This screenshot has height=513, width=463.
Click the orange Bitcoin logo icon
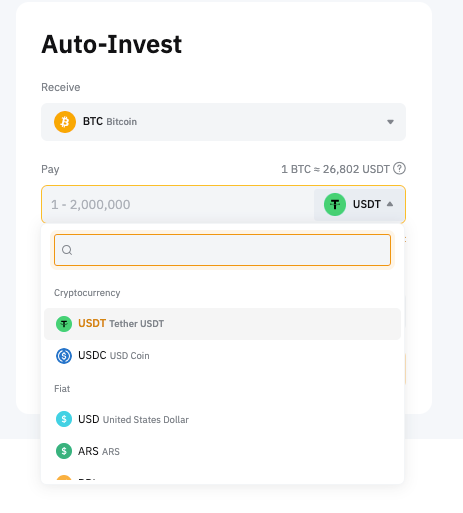tap(65, 122)
